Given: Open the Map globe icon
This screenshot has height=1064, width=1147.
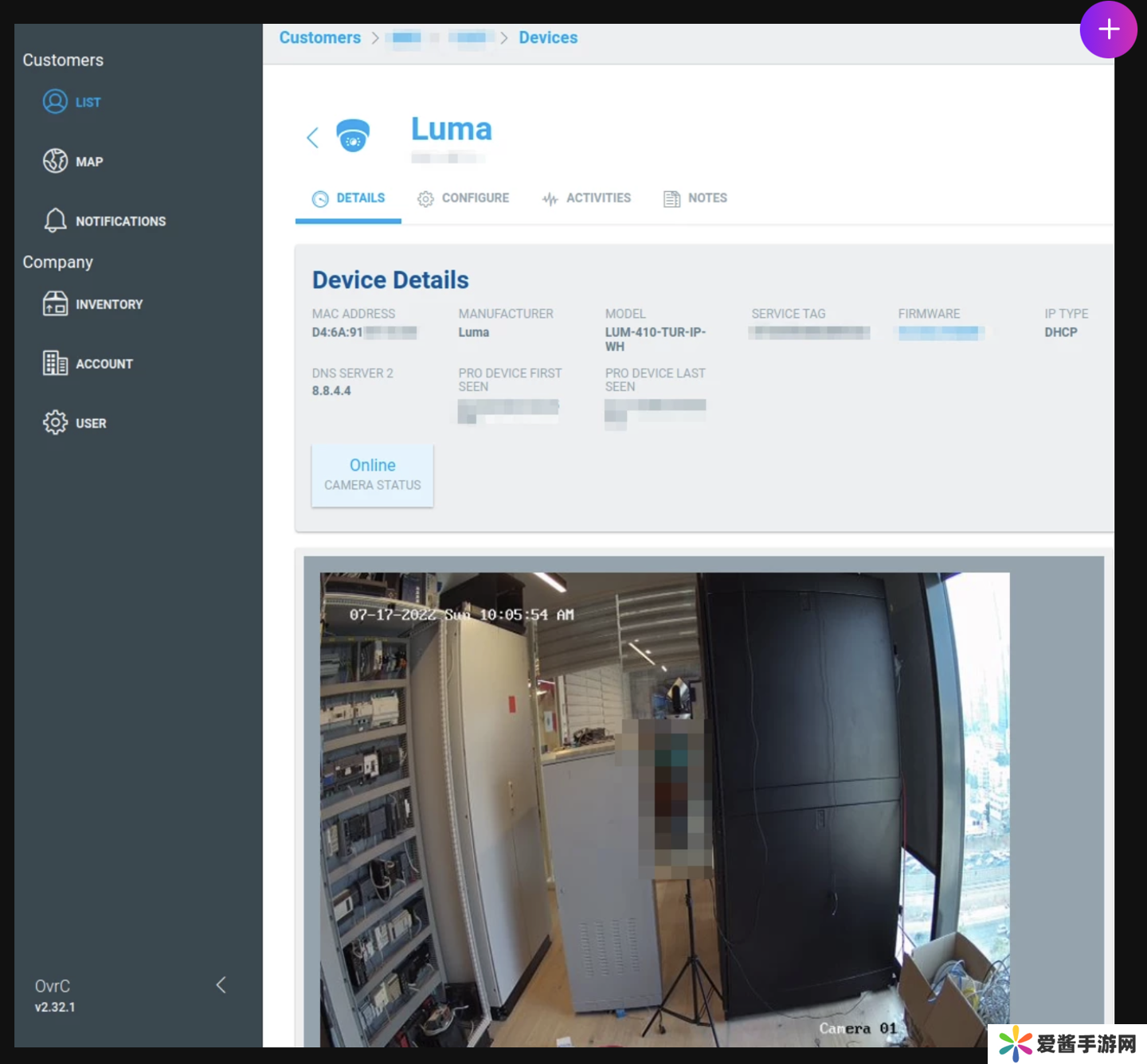Looking at the screenshot, I should [x=55, y=161].
